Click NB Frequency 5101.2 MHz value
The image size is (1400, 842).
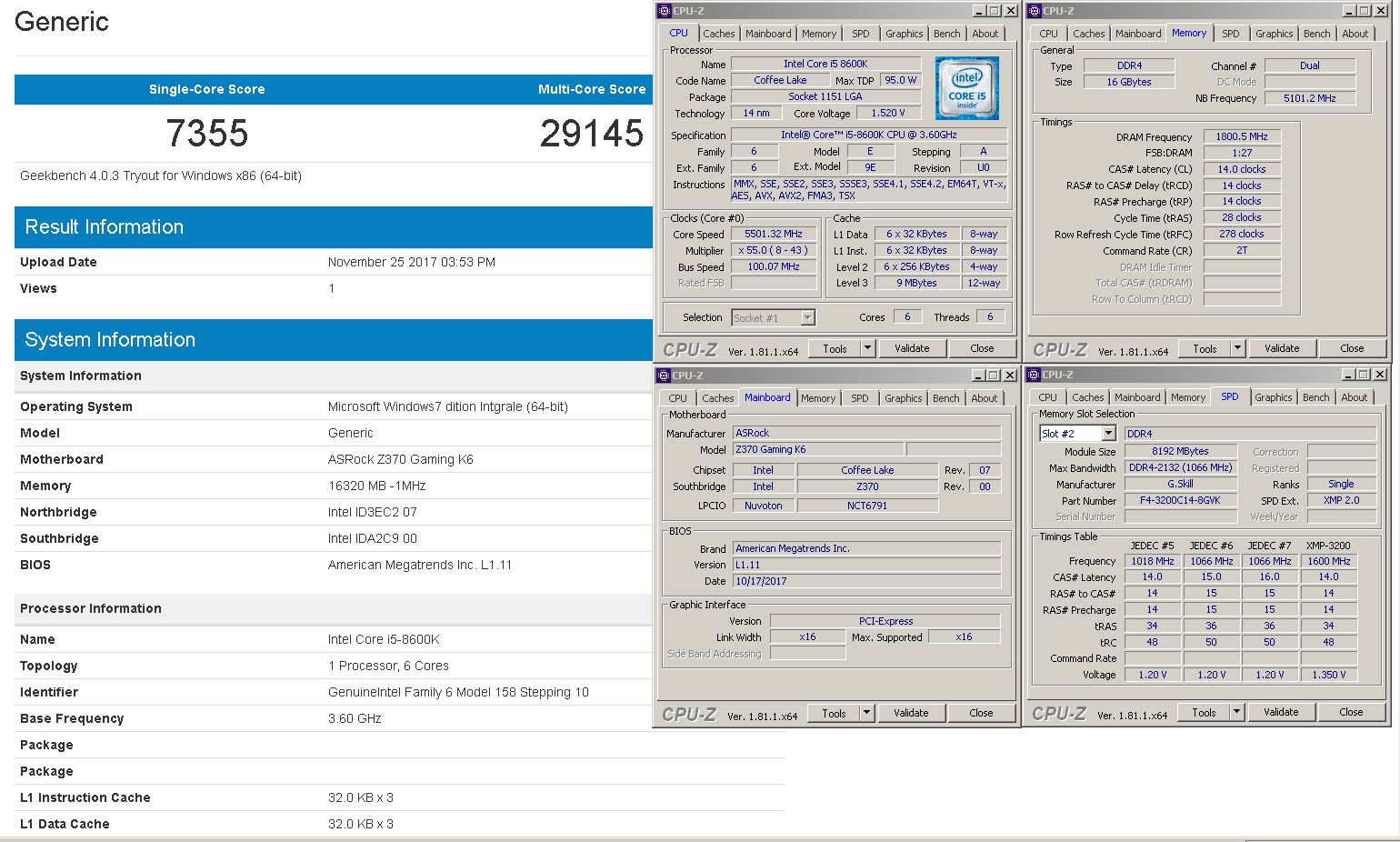1310,98
